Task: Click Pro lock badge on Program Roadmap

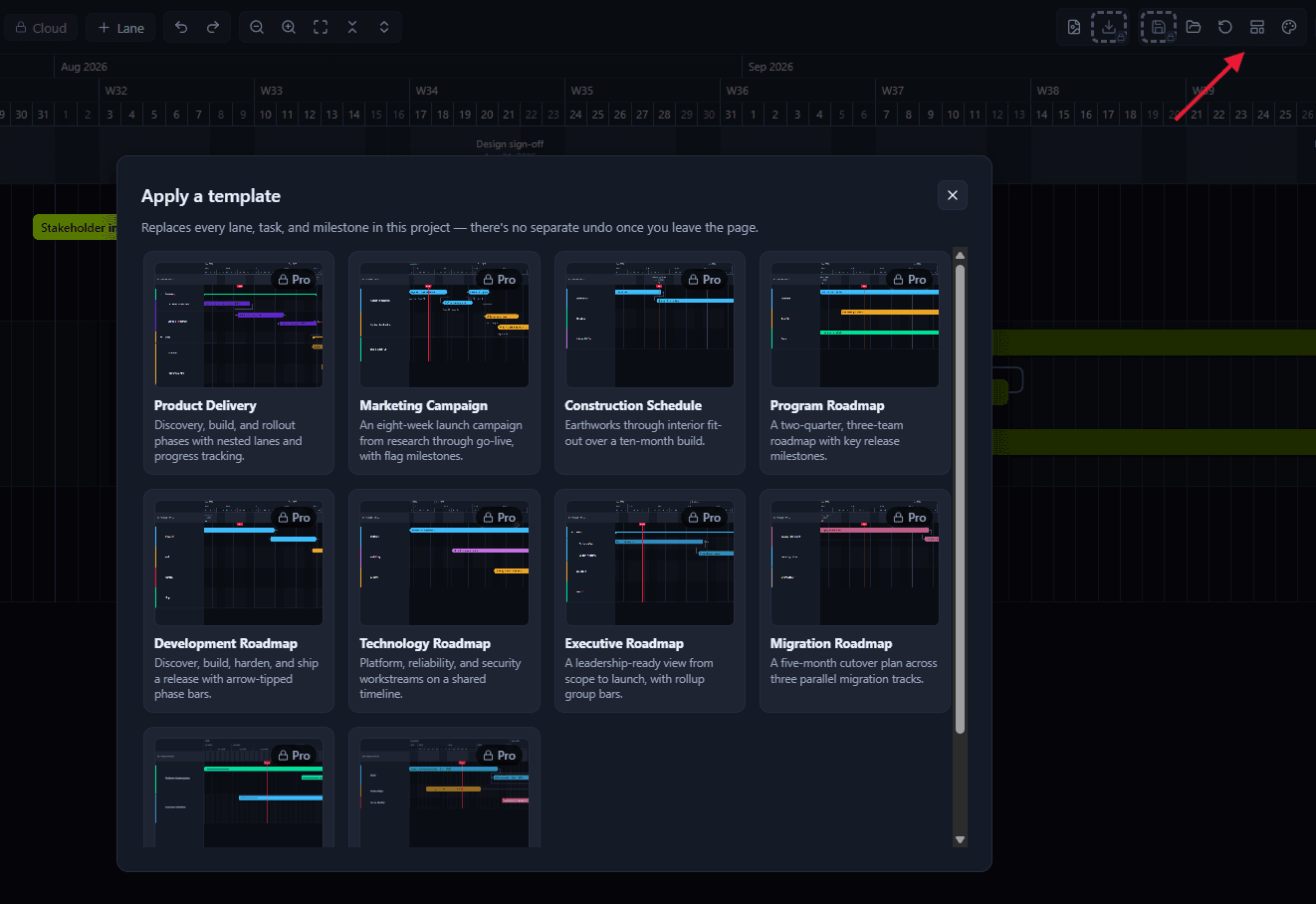Action: pyautogui.click(x=910, y=280)
